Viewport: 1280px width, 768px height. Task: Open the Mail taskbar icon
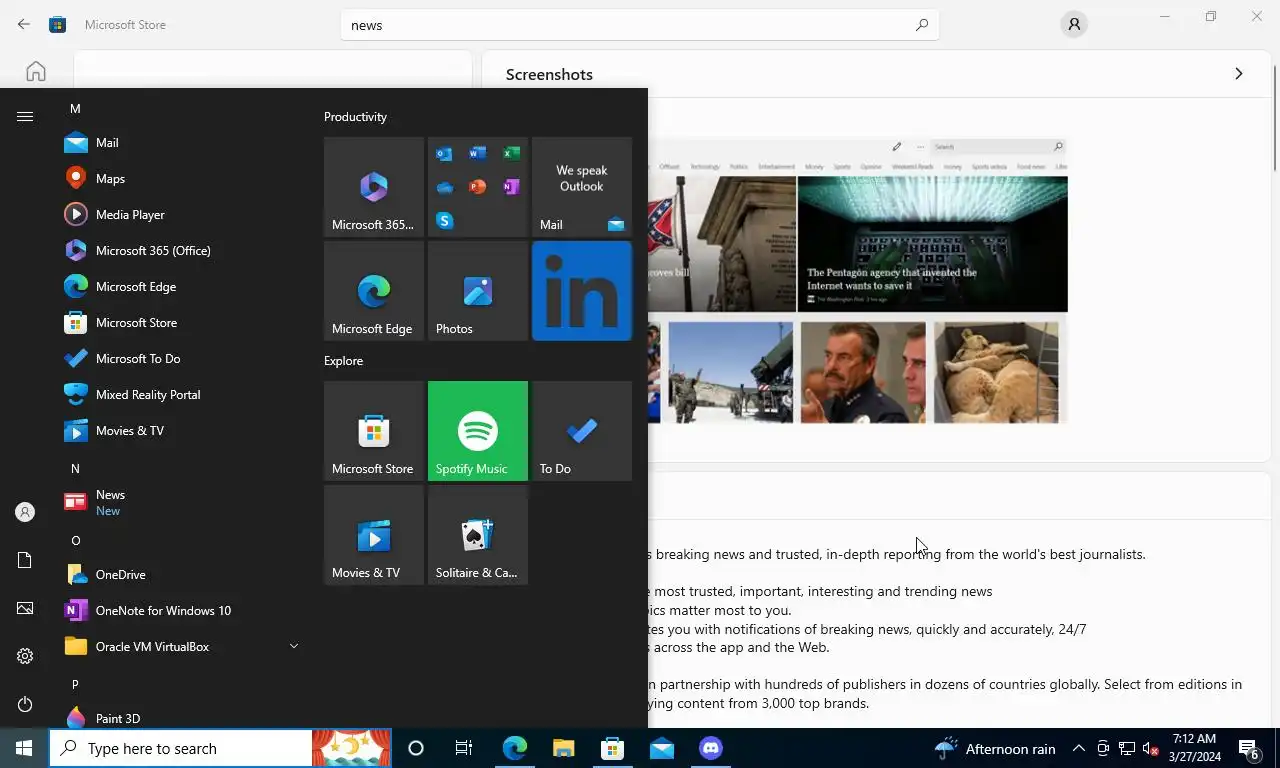(x=661, y=748)
